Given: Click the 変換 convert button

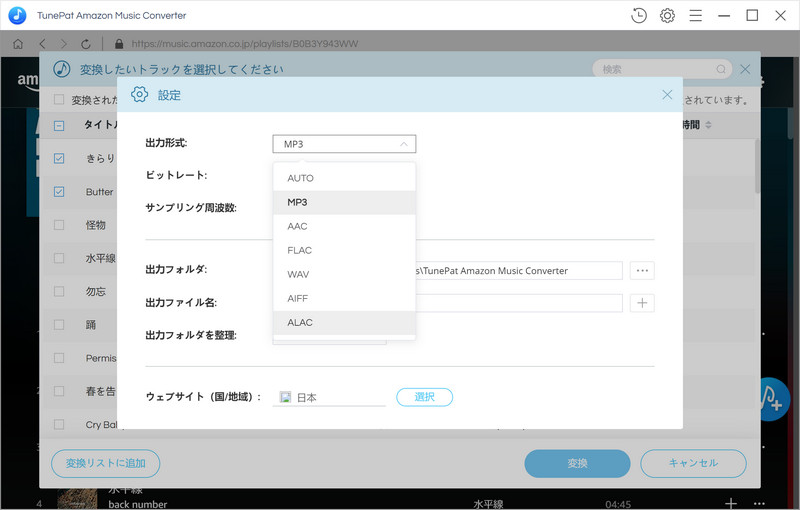Looking at the screenshot, I should [577, 463].
